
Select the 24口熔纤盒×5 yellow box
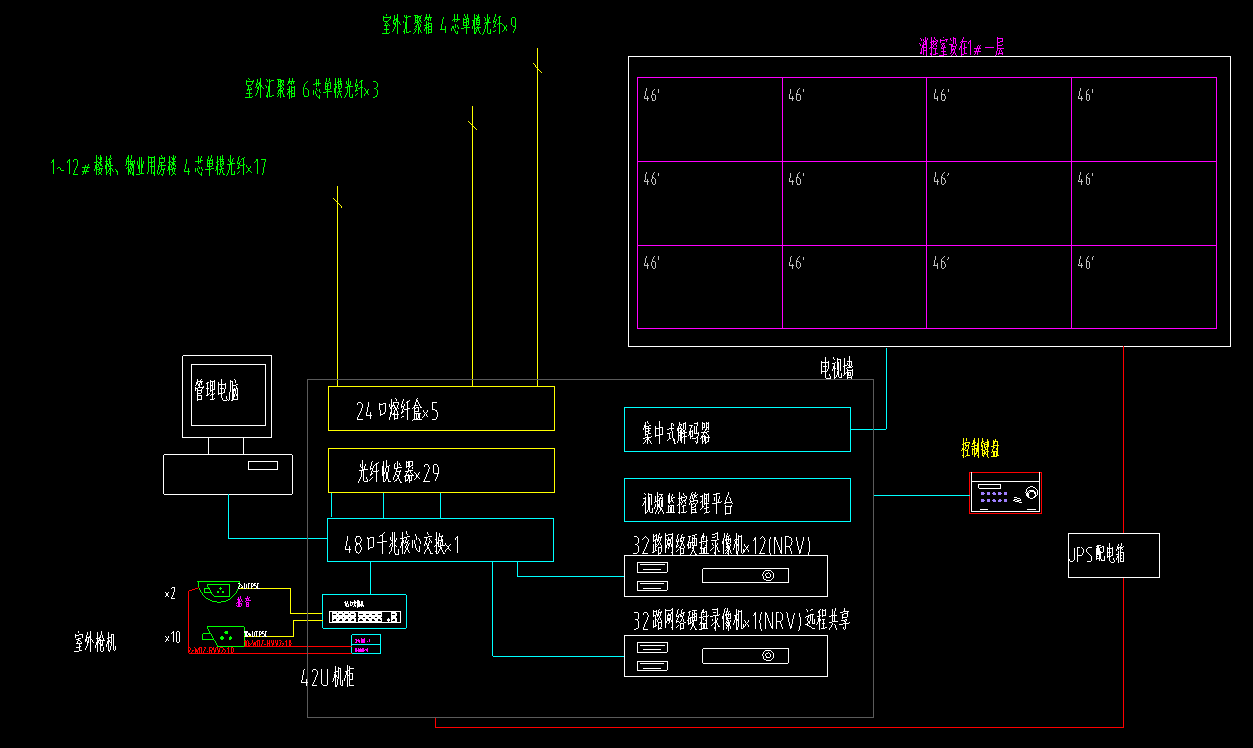(x=441, y=409)
